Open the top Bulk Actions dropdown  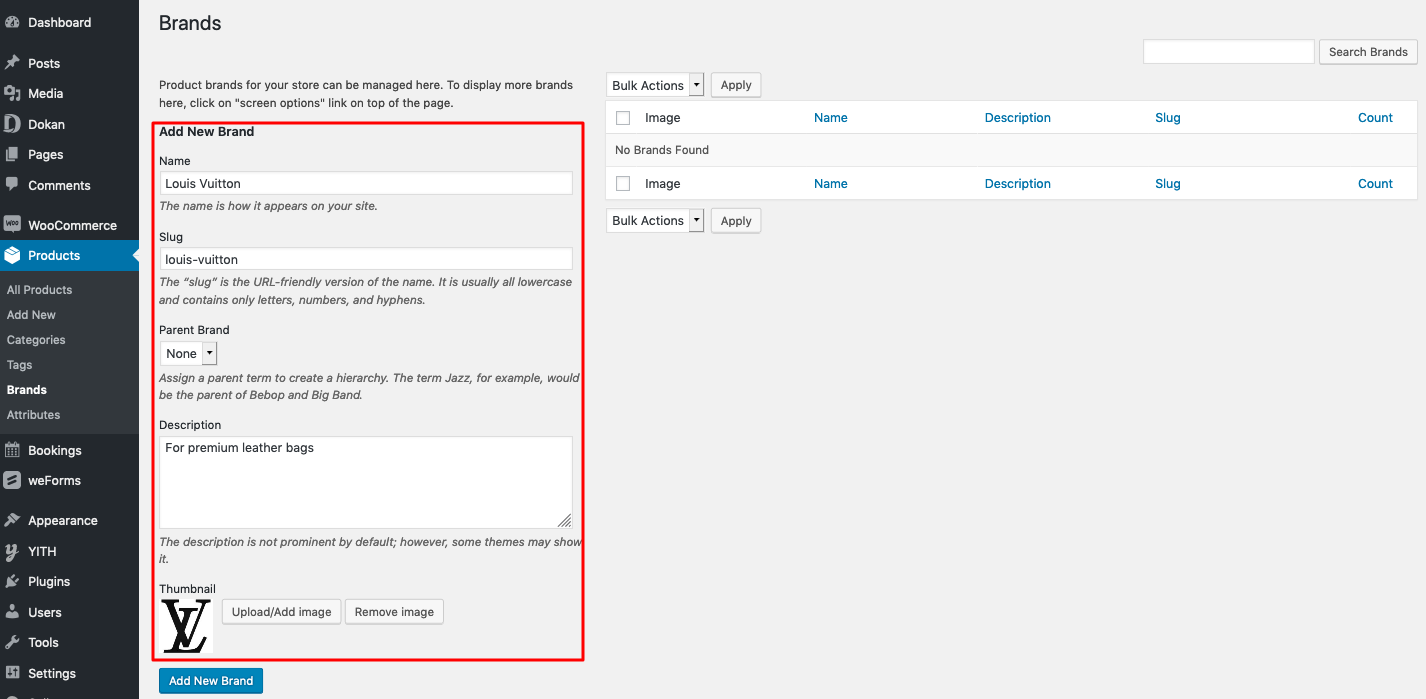[x=655, y=85]
